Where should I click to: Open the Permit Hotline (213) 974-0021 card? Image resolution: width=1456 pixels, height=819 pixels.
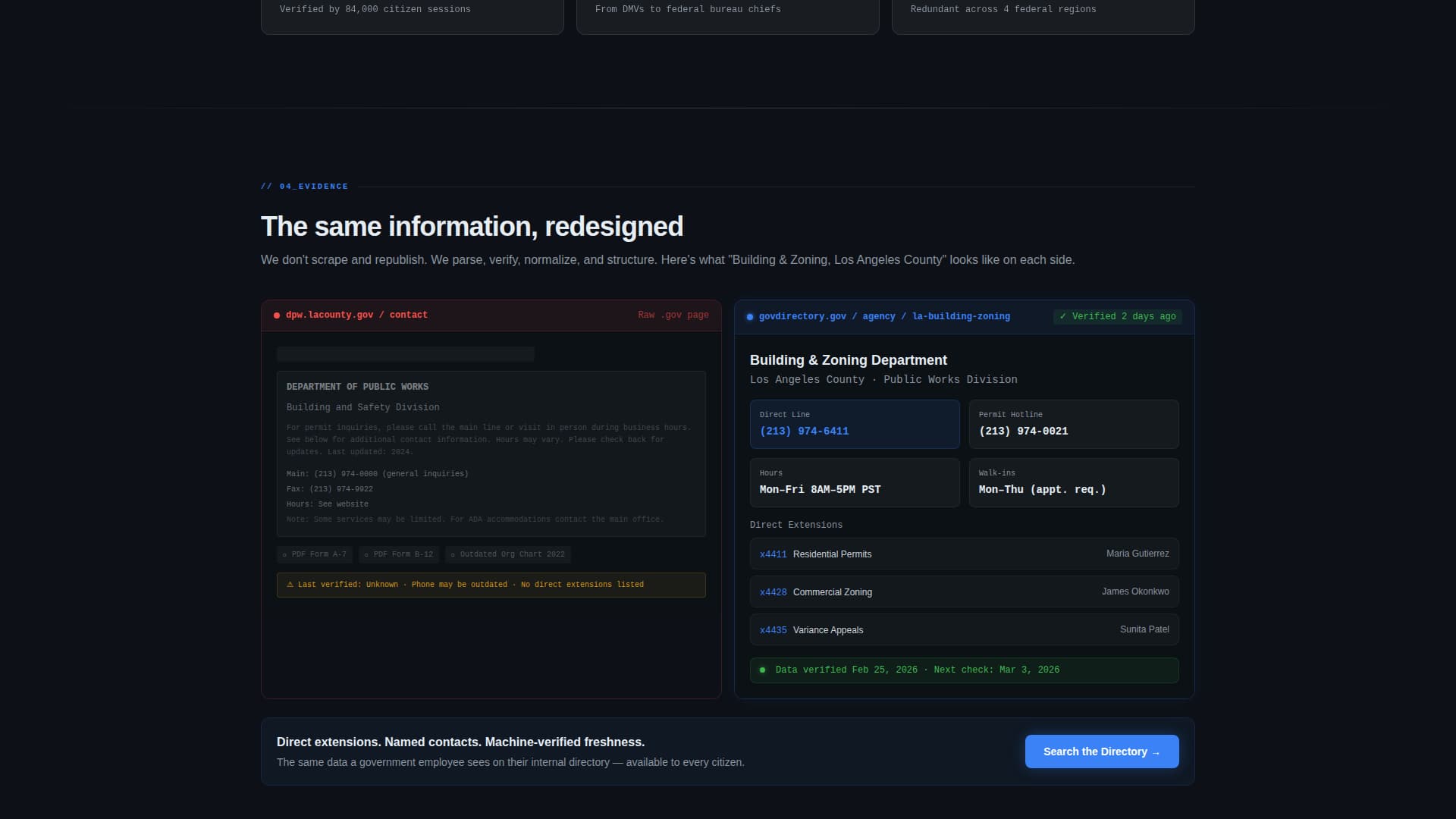coord(1074,424)
